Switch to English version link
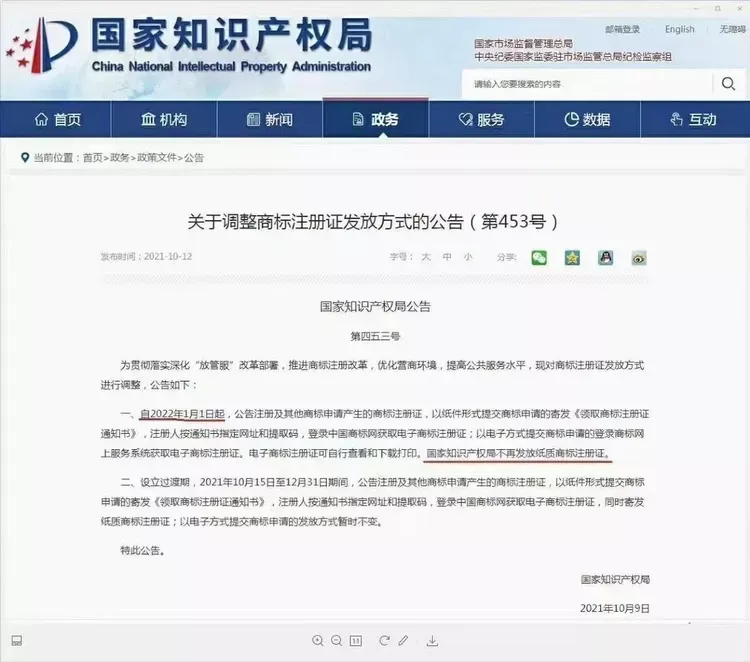750x662 pixels. click(679, 30)
